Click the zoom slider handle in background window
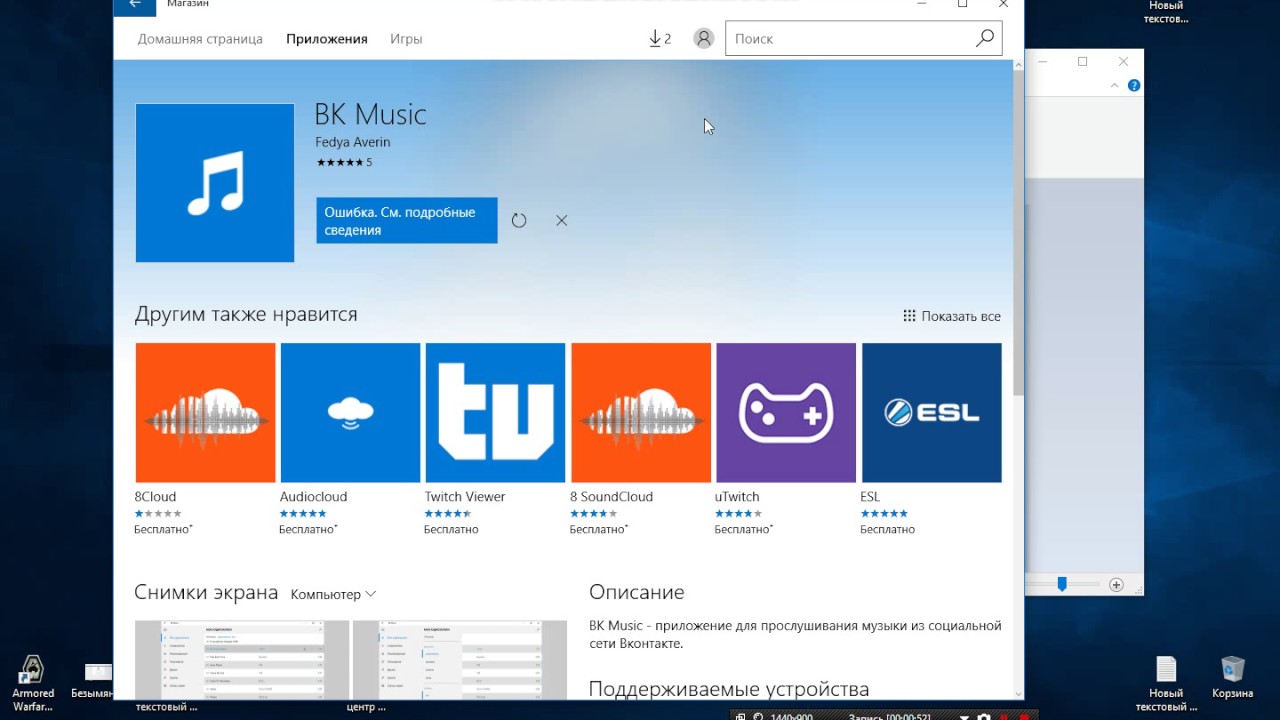The height and width of the screenshot is (720, 1280). click(x=1062, y=584)
